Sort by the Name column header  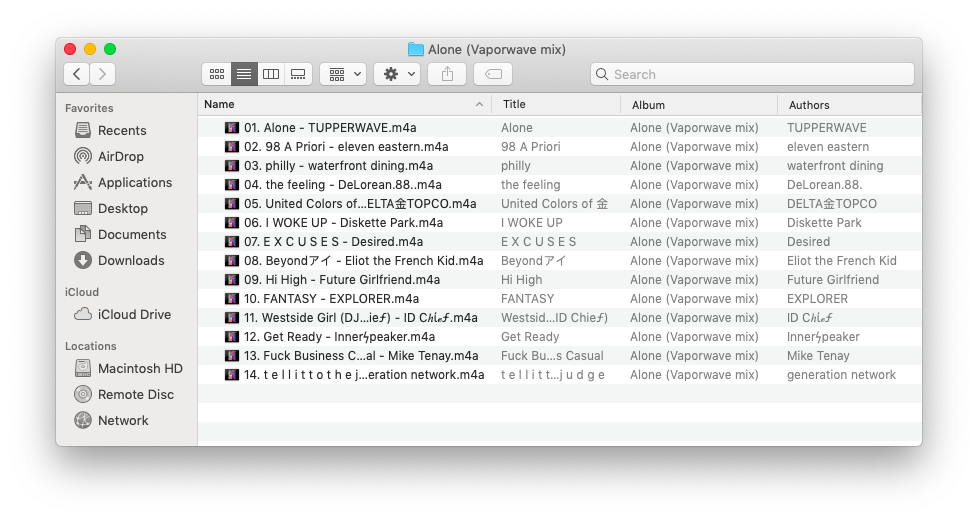(x=344, y=104)
